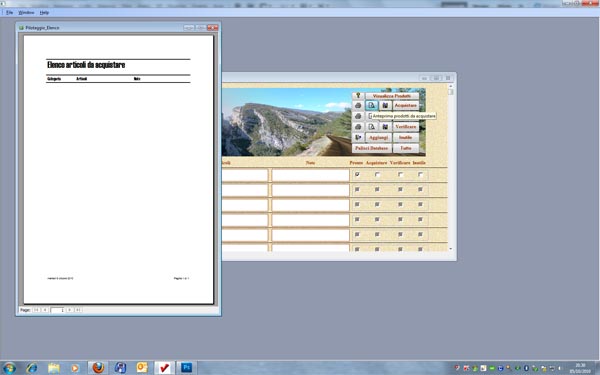This screenshot has width=600, height=375.
Task: Open preview icon in the Verificare row
Action: [372, 127]
